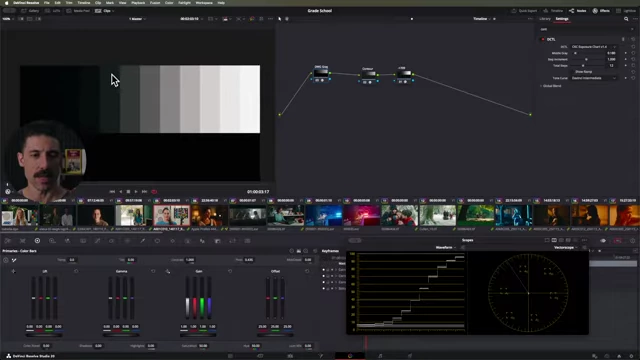Reset the Middle Gray parameter
This screenshot has height=360, width=640.
pyautogui.click(x=633, y=53)
